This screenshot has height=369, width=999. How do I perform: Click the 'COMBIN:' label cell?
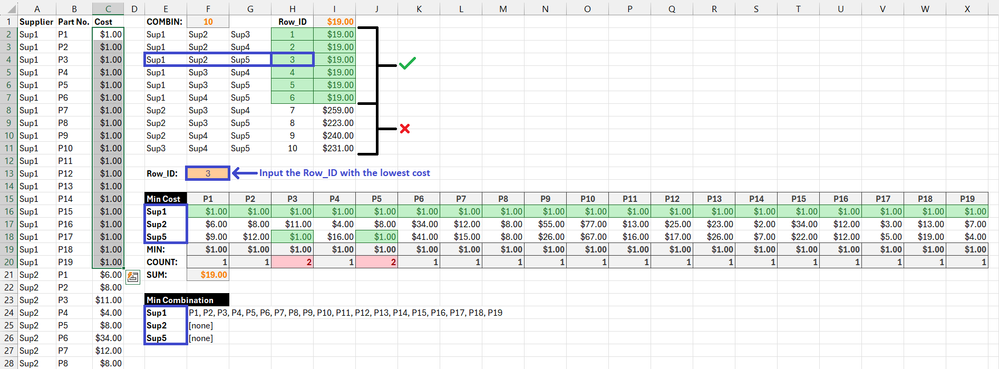[x=166, y=21]
